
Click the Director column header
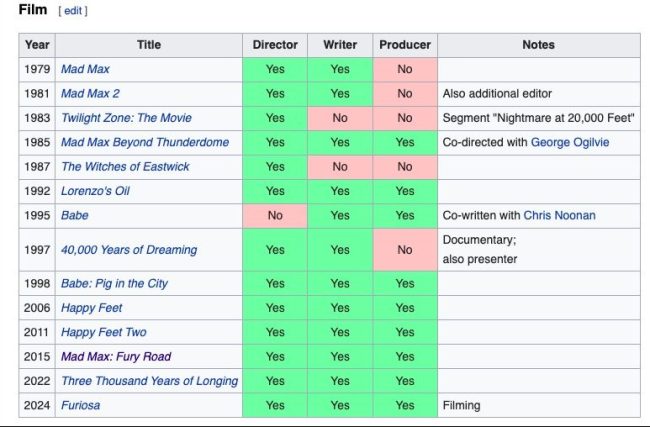(275, 45)
